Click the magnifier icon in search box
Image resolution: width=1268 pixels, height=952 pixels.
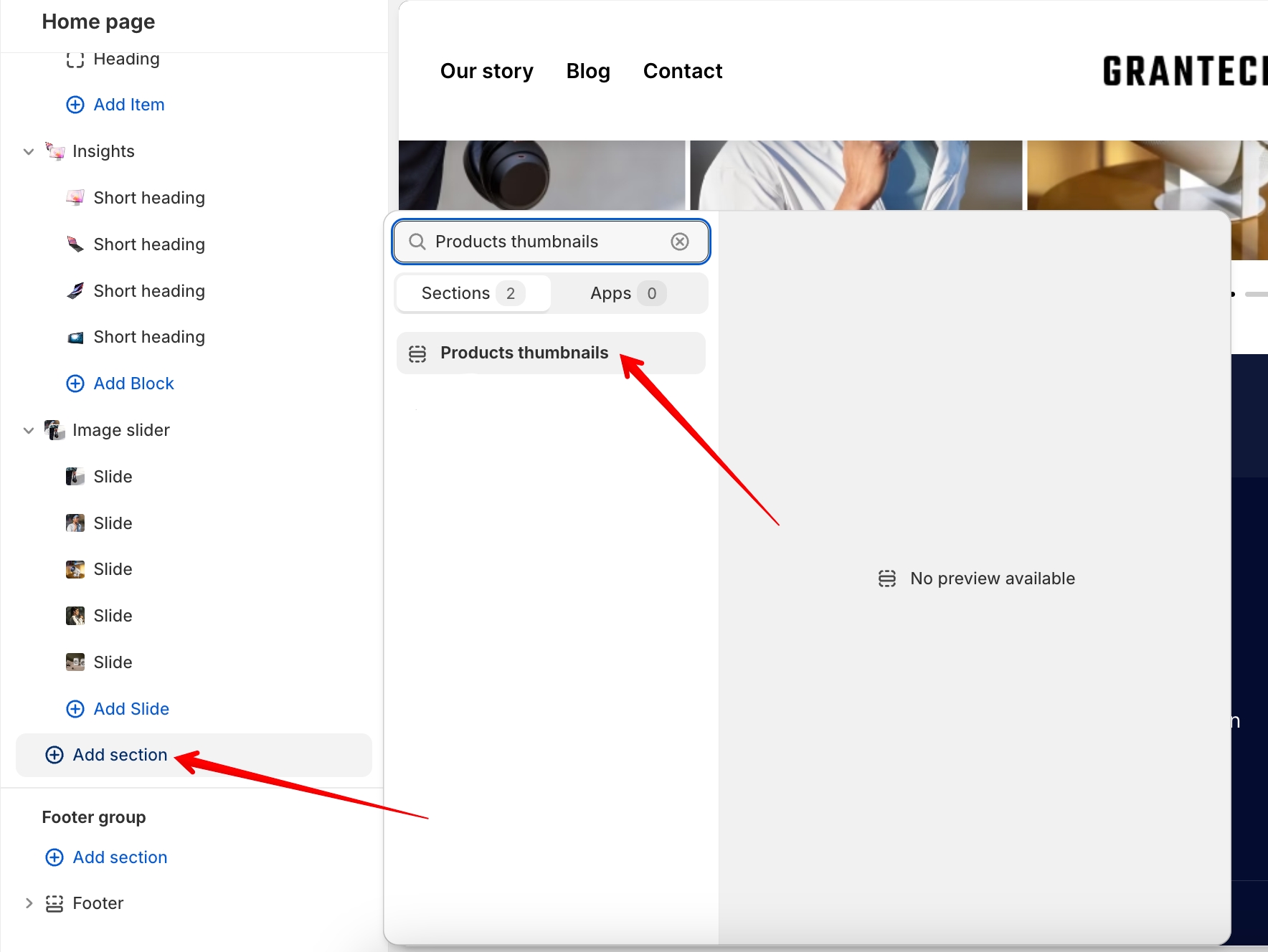[x=417, y=242]
